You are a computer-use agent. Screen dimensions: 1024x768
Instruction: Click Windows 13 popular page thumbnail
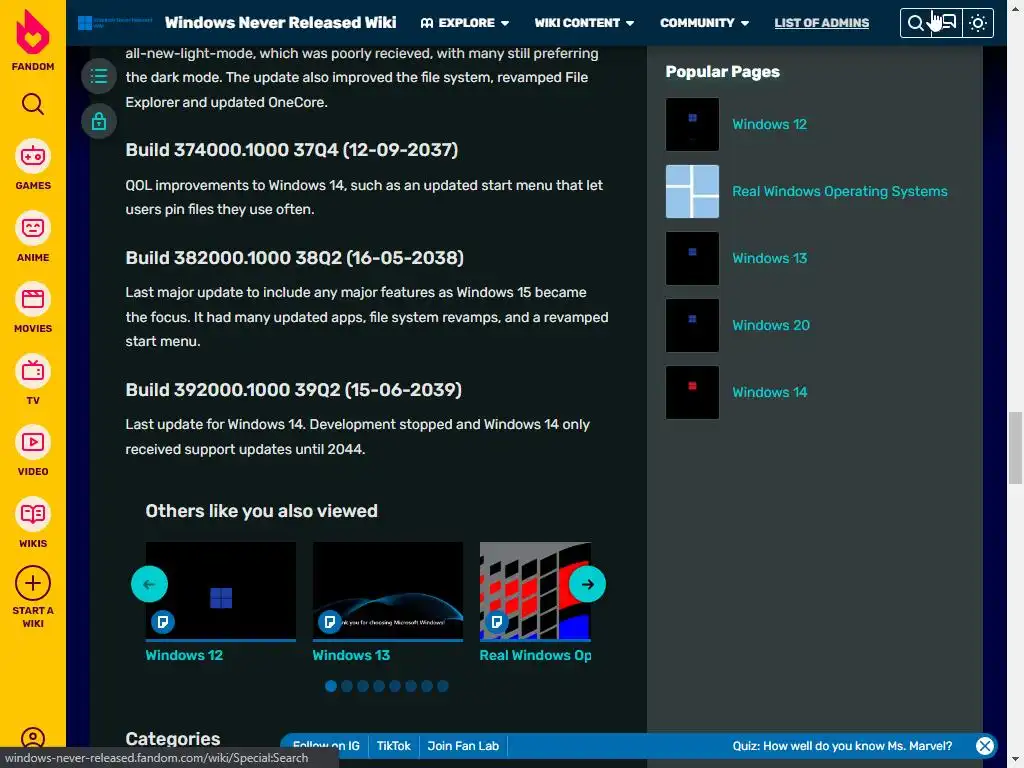point(692,258)
